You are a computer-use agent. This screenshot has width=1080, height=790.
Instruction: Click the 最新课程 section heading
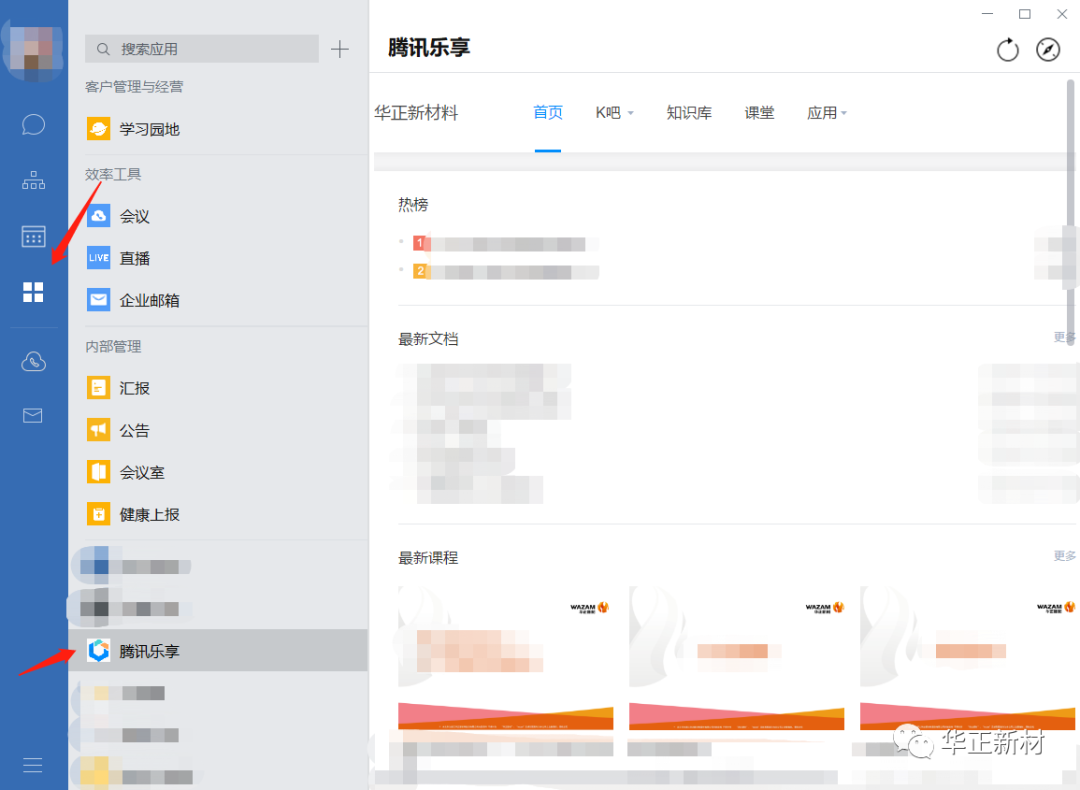click(x=428, y=558)
